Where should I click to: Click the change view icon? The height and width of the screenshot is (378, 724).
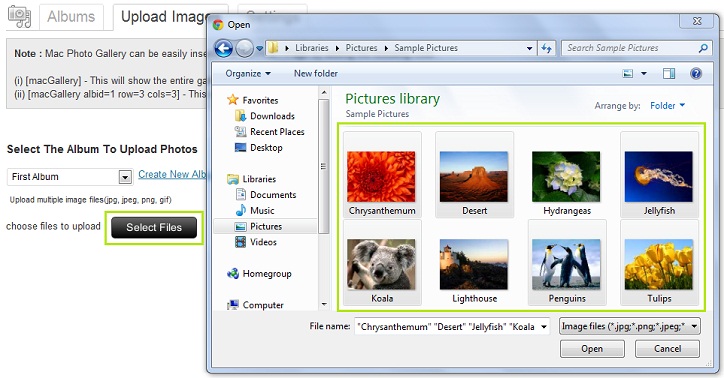628,73
